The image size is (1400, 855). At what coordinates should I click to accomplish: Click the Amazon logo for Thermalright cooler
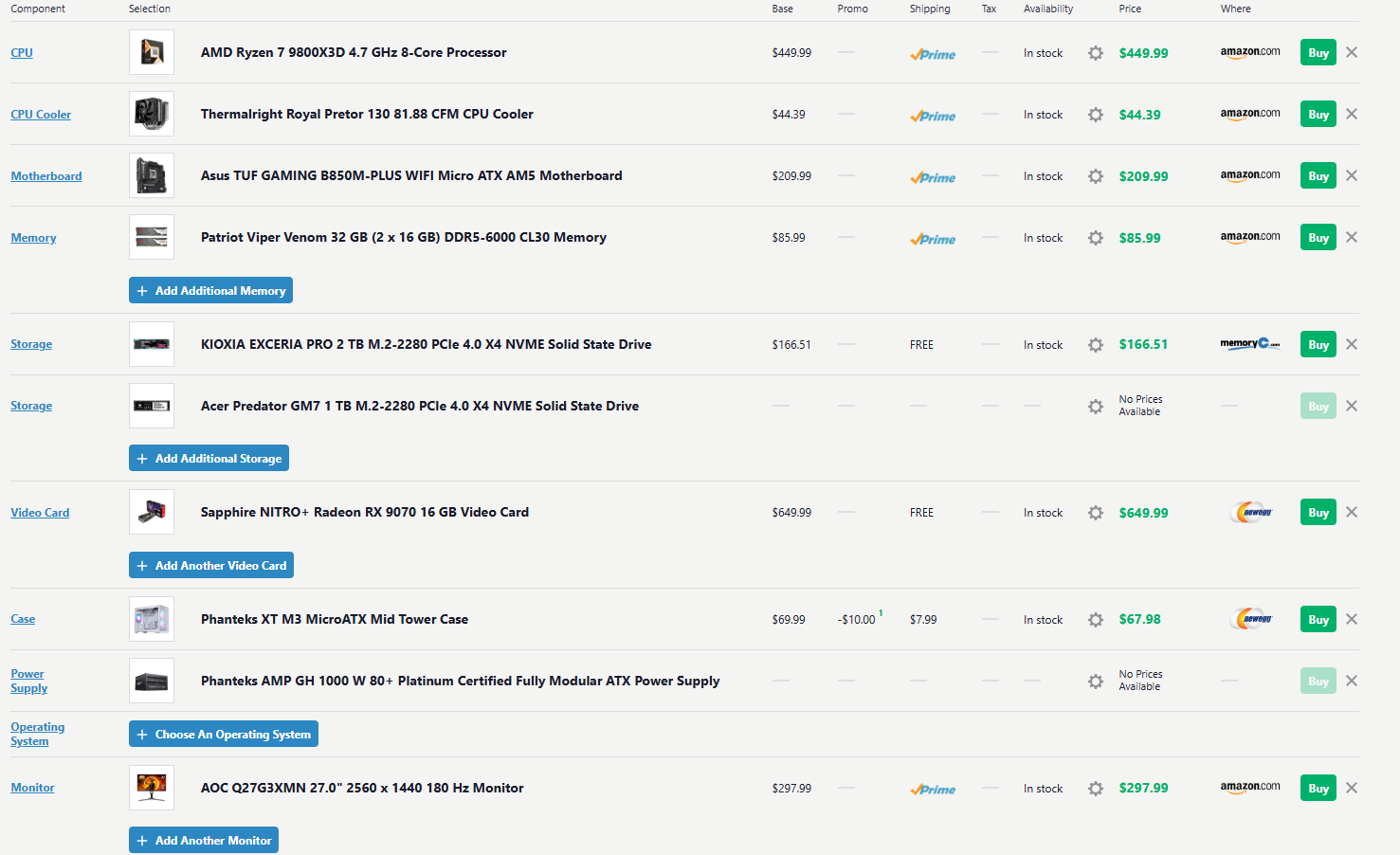1250,115
